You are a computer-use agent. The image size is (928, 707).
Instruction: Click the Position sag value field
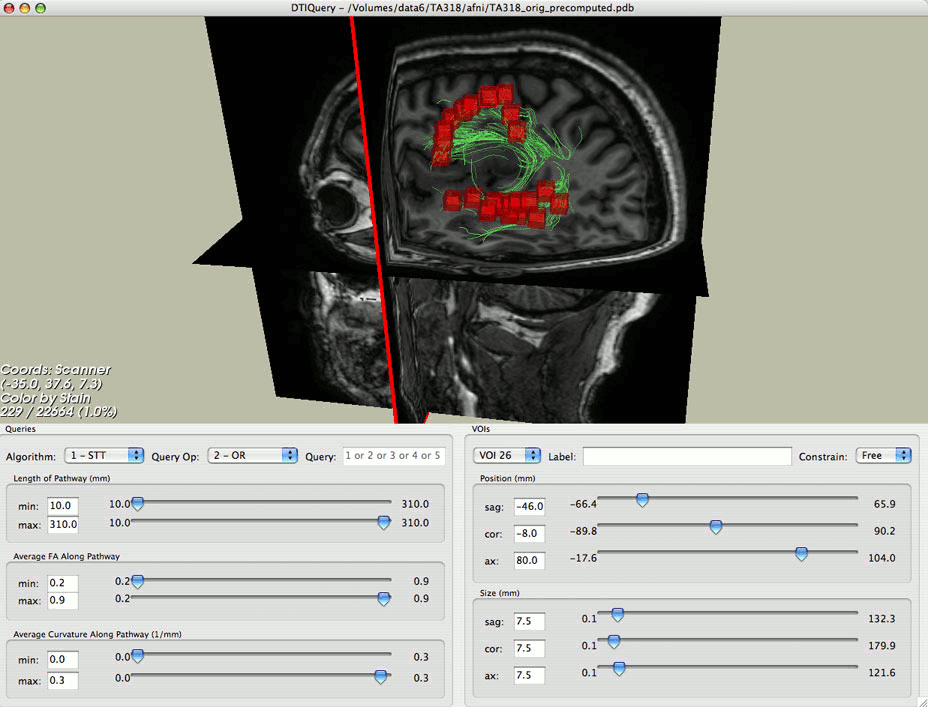click(x=529, y=506)
